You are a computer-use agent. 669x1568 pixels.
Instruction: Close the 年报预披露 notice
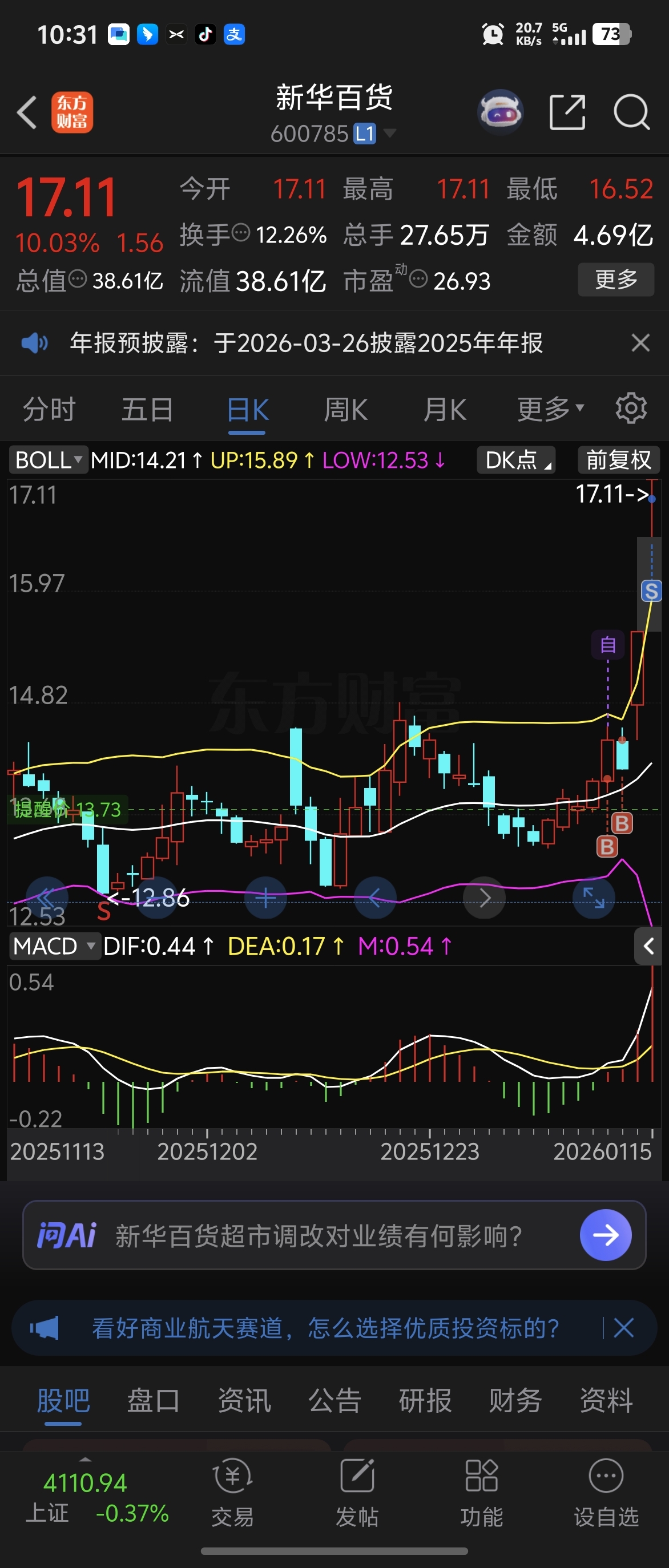tap(640, 343)
